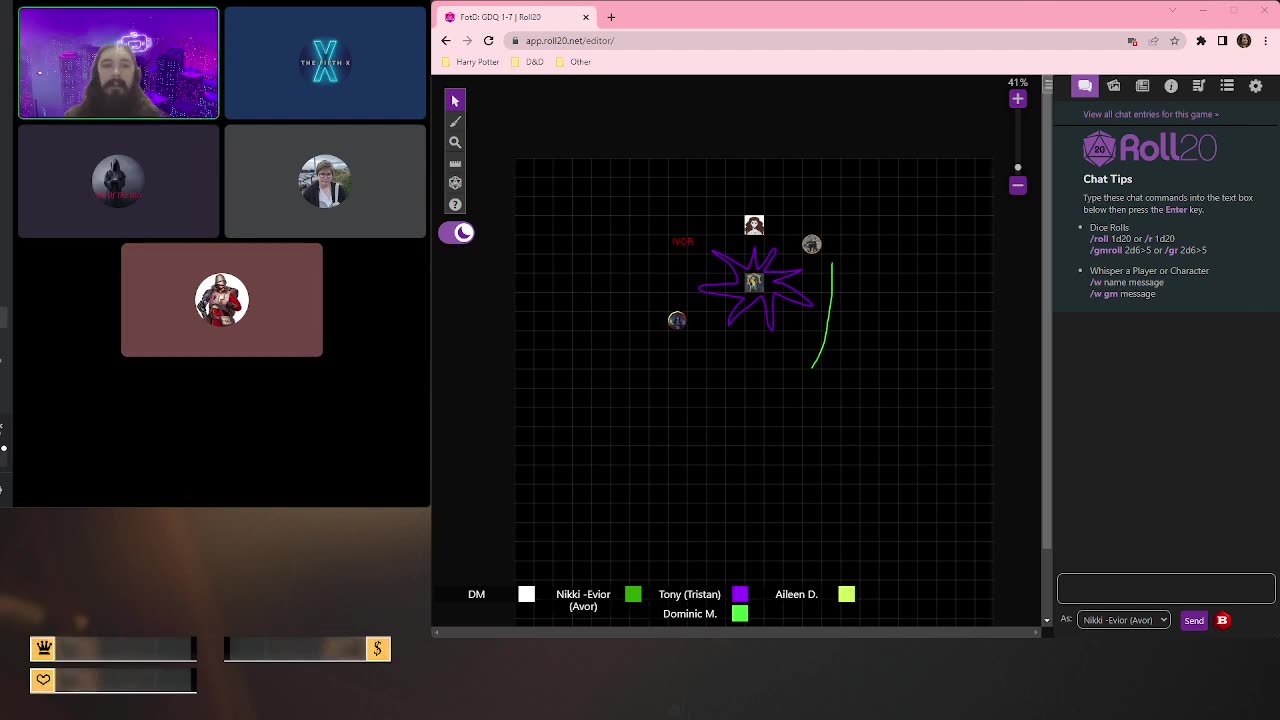Viewport: 1280px width, 720px height.
Task: Open the tab search chevron dropdown
Action: [x=1172, y=10]
